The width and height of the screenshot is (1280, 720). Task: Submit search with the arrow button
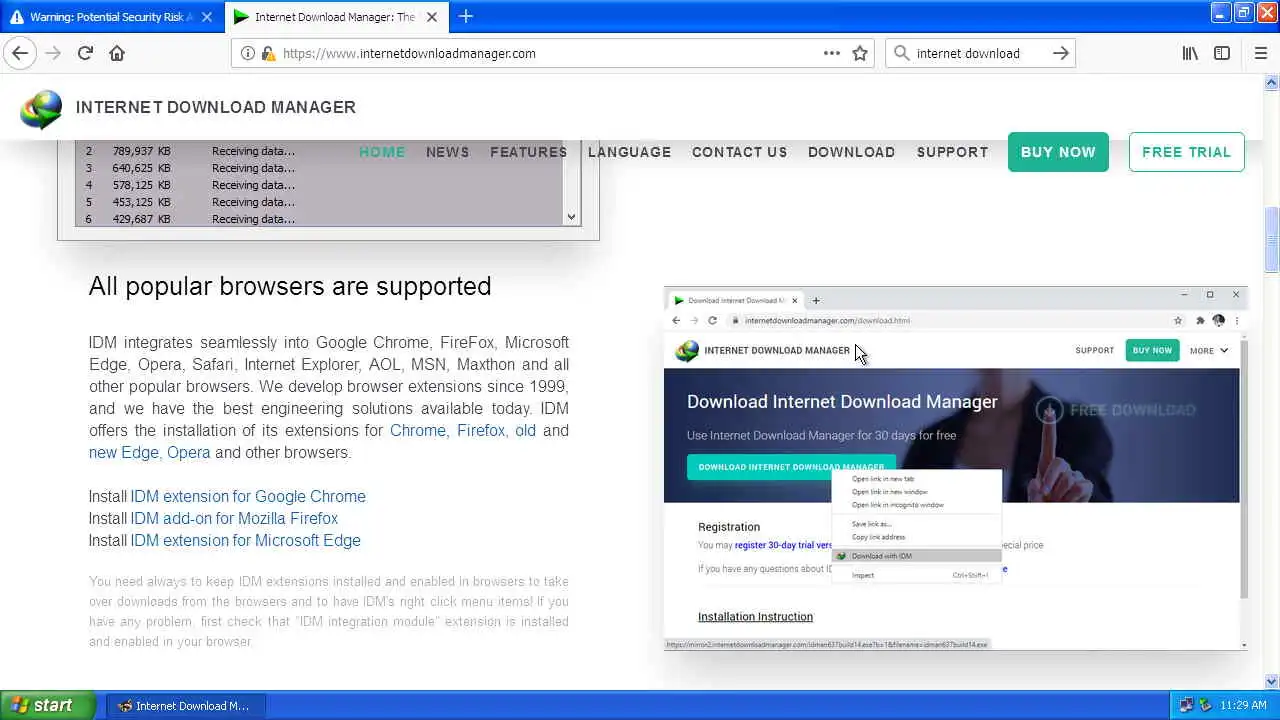1061,53
